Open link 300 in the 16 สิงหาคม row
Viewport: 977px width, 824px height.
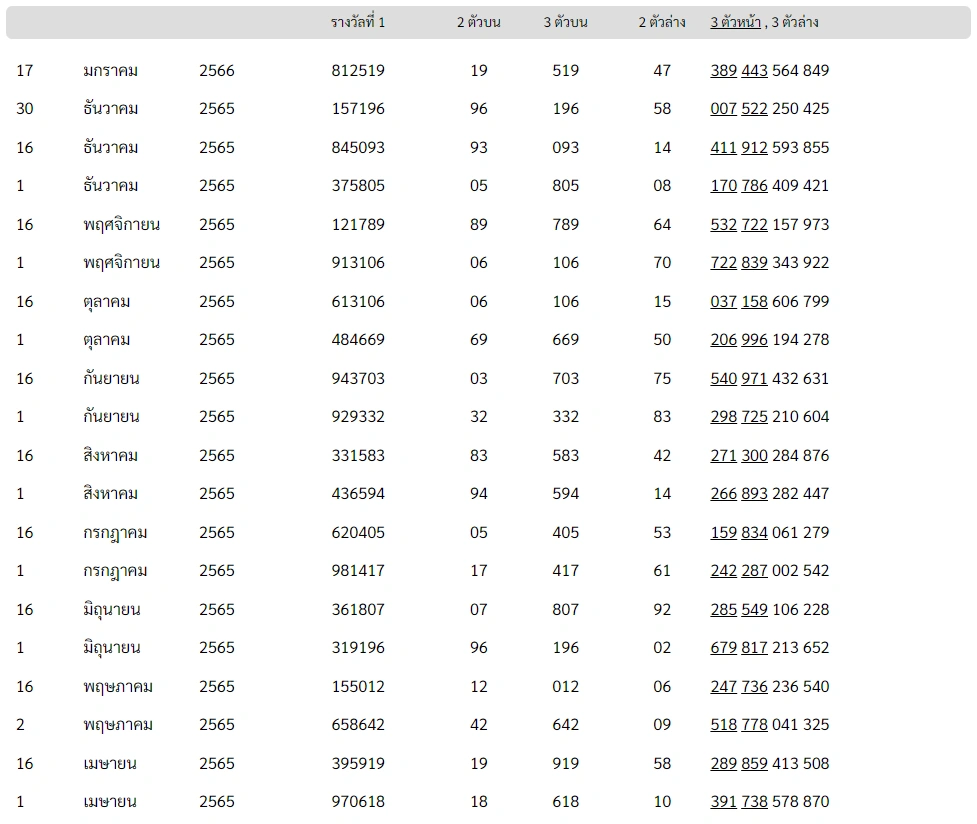[x=754, y=456]
